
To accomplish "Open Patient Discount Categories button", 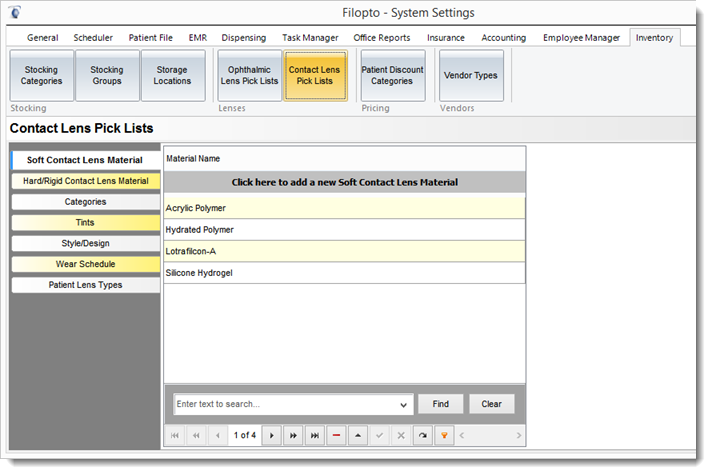I will pos(392,76).
